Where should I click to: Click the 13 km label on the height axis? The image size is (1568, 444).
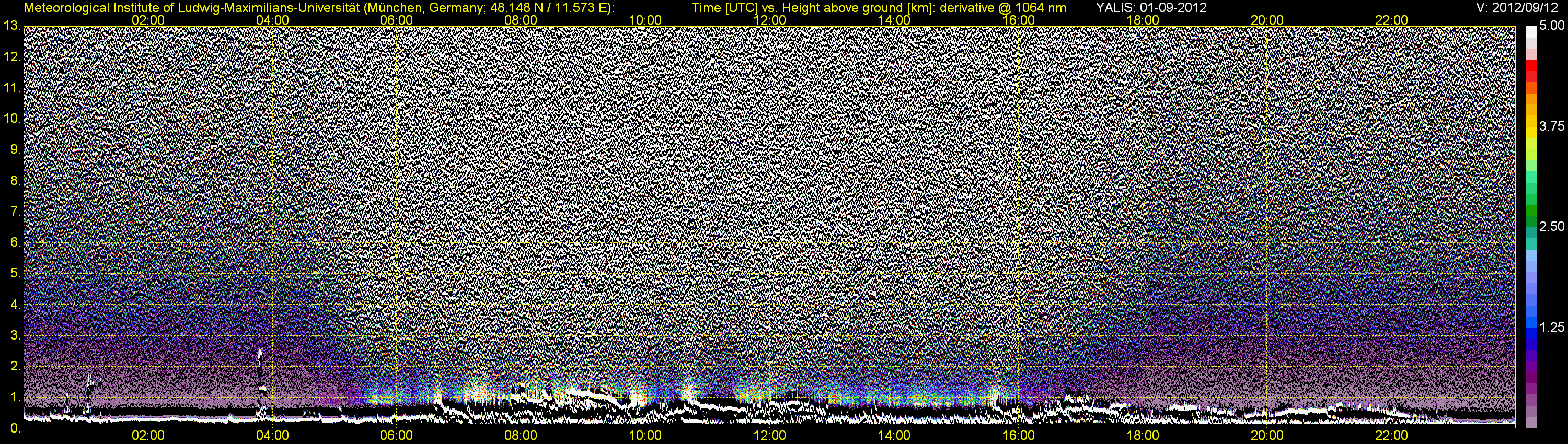tap(12, 26)
